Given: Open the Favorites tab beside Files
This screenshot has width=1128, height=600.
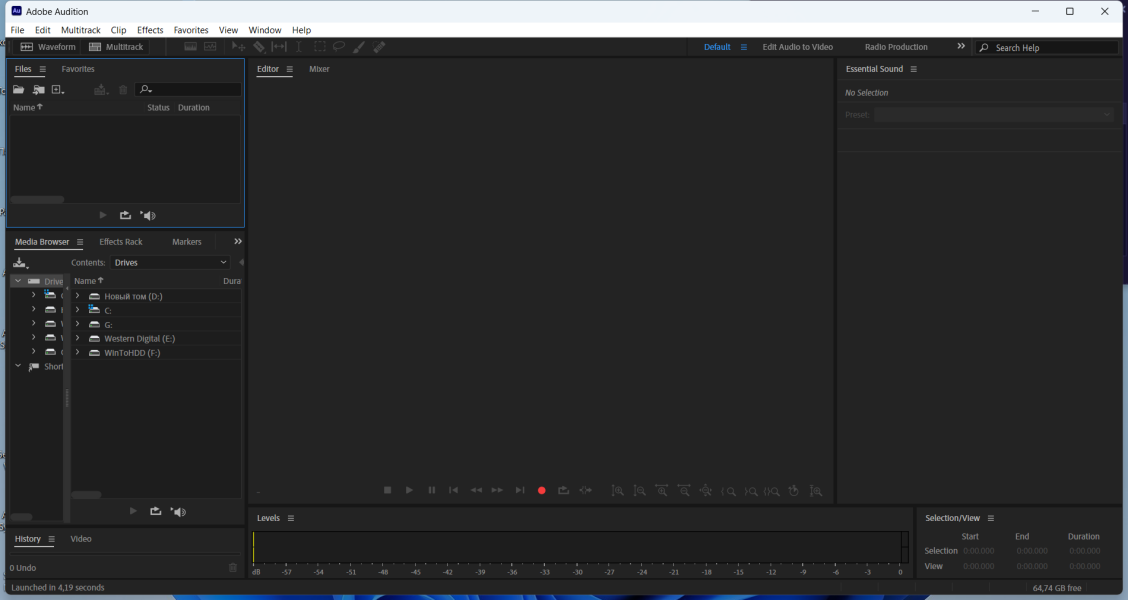Looking at the screenshot, I should (78, 69).
